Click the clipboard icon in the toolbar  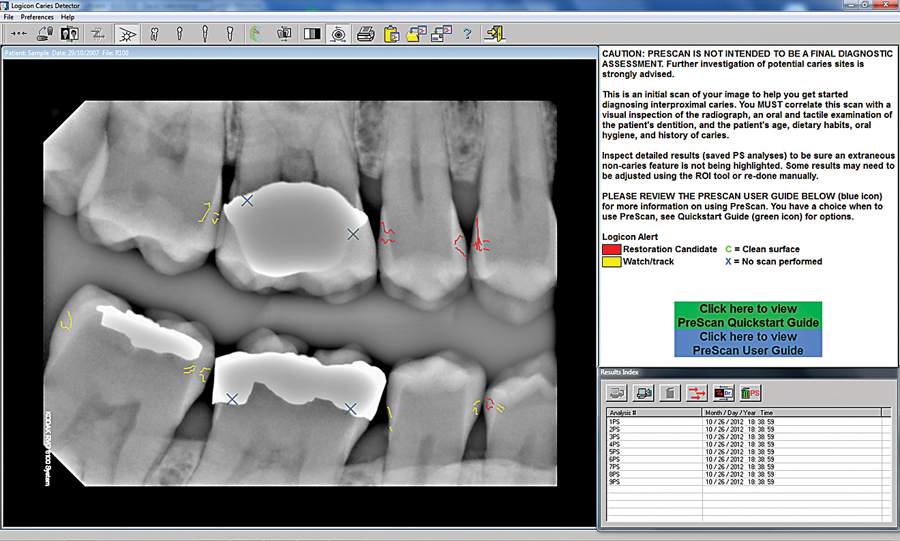(391, 34)
